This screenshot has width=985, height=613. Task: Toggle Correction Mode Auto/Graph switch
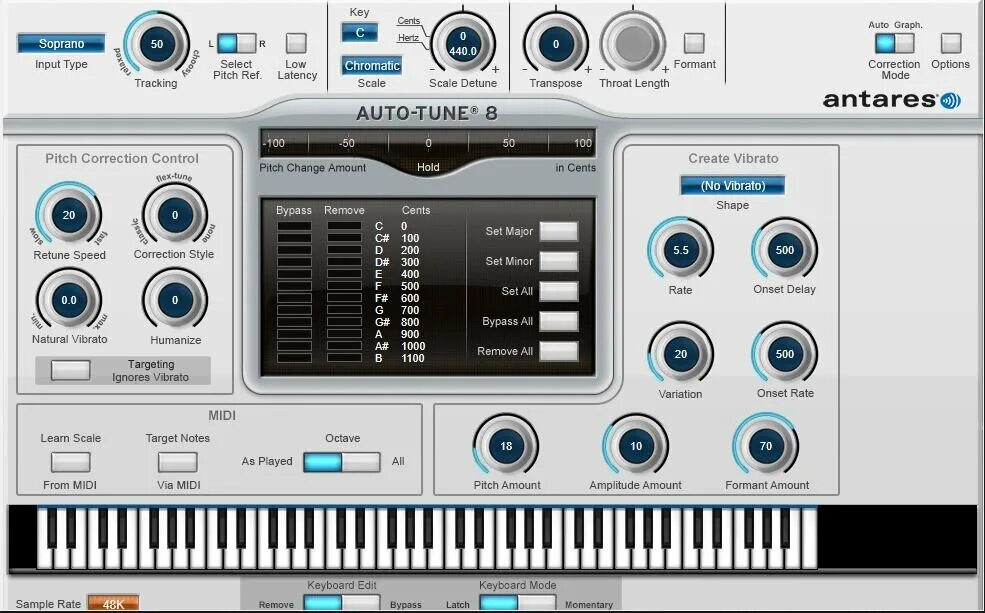point(895,43)
